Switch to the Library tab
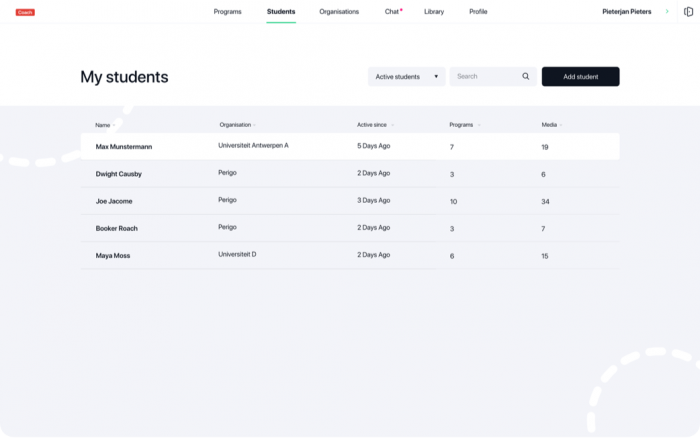 point(434,12)
